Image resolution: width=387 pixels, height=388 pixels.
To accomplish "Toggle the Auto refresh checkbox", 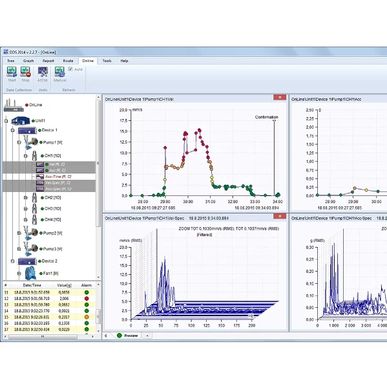I will (x=70, y=69).
